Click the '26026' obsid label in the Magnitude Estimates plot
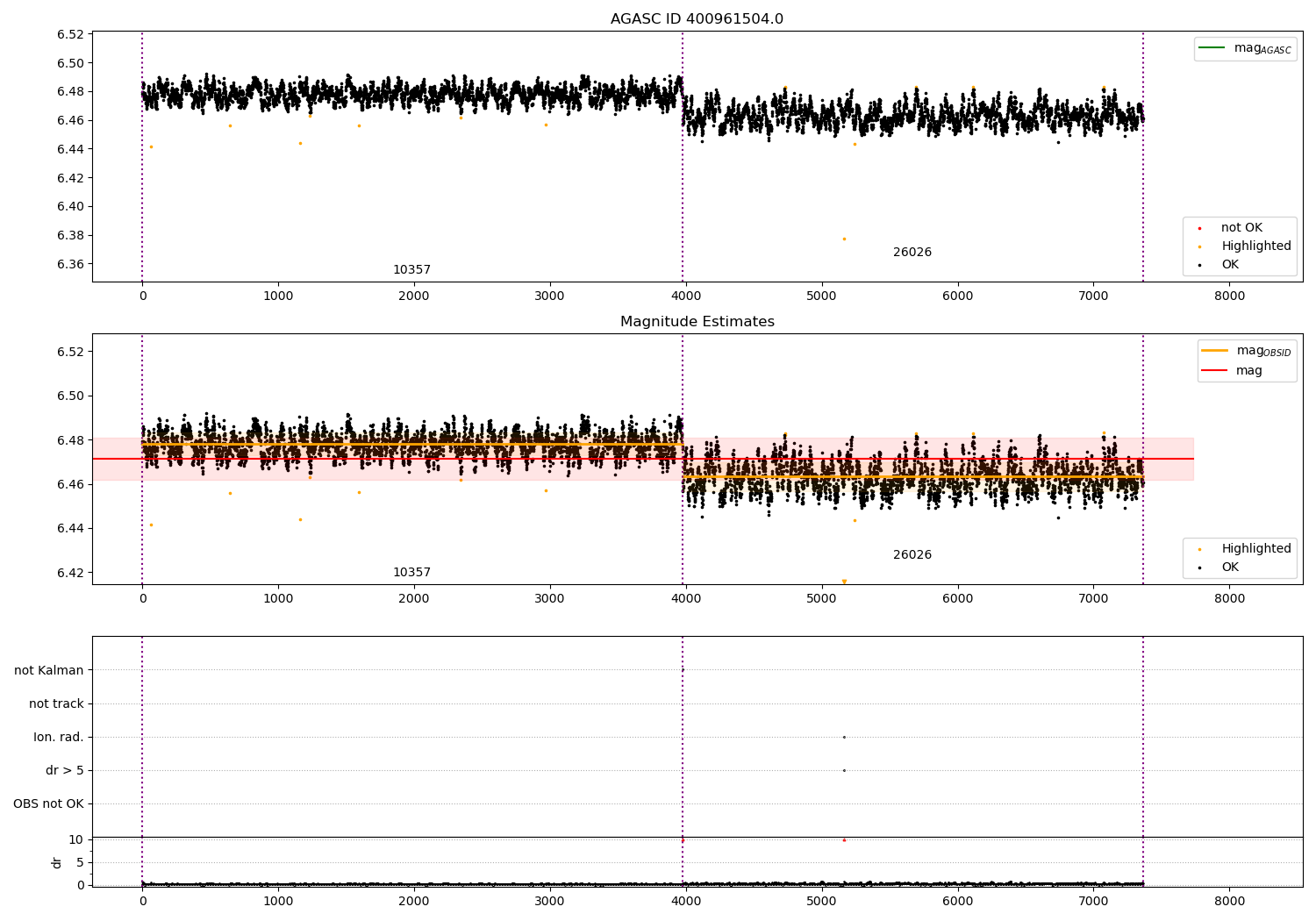The image size is (1316, 921). 912,555
